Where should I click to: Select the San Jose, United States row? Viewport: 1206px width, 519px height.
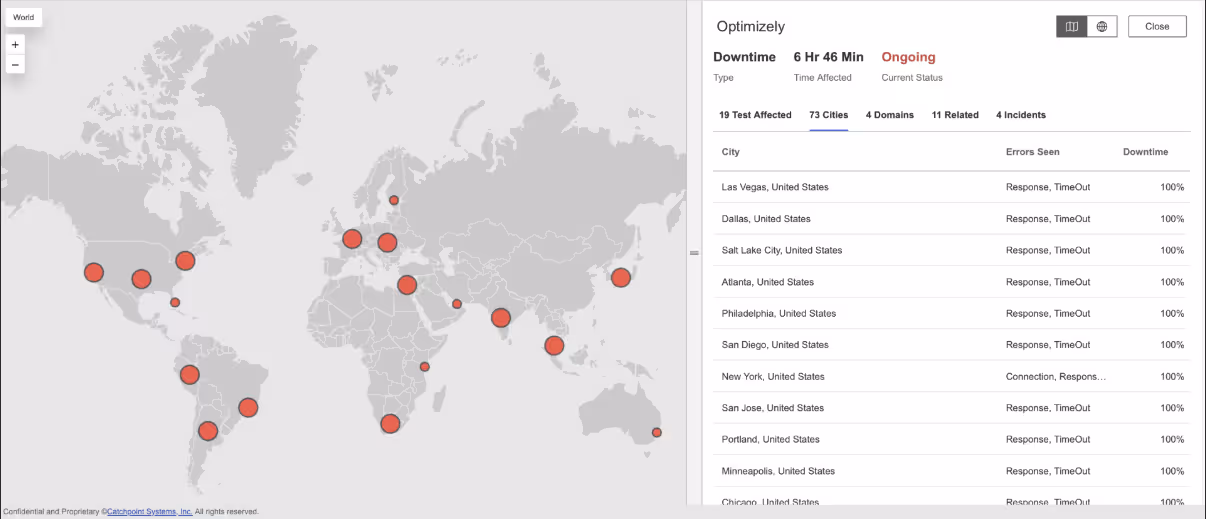tap(952, 408)
